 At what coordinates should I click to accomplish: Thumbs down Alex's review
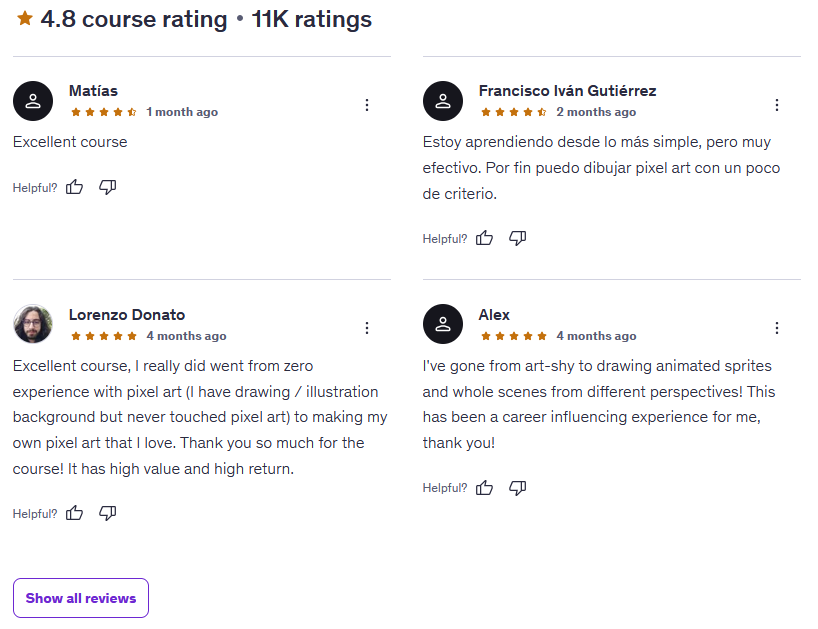pos(518,488)
